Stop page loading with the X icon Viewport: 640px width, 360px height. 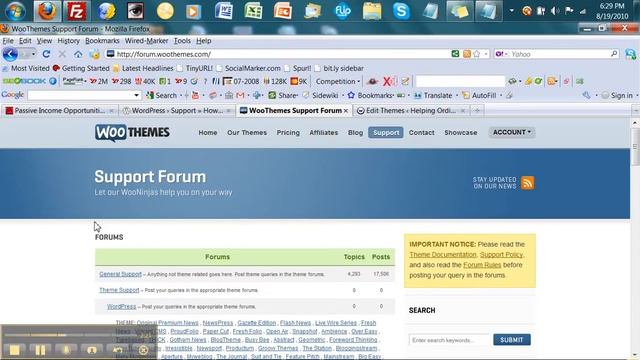coord(62,54)
